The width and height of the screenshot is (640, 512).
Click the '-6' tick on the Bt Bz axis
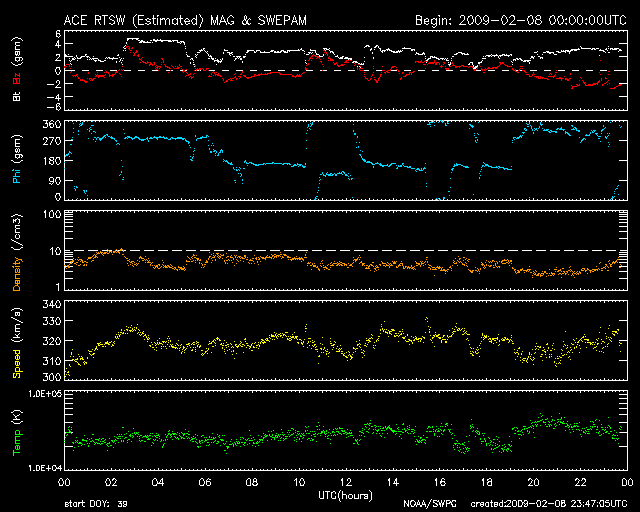[x=54, y=107]
